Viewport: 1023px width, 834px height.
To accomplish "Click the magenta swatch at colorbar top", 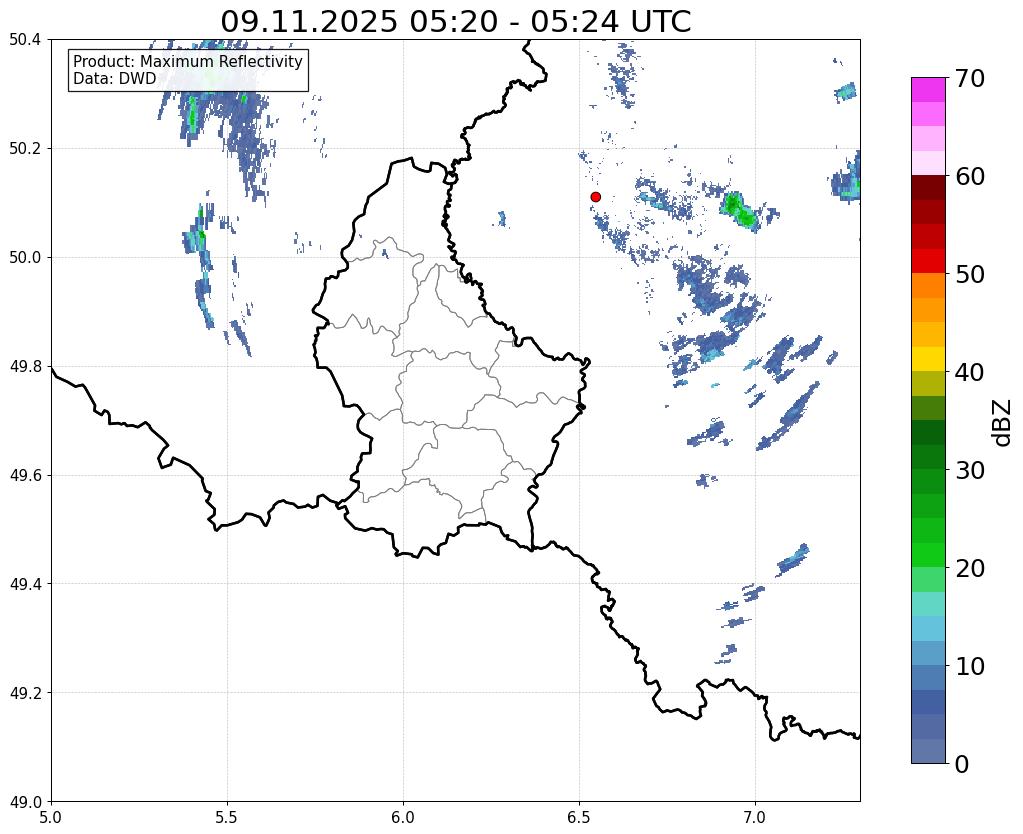I will (x=928, y=90).
